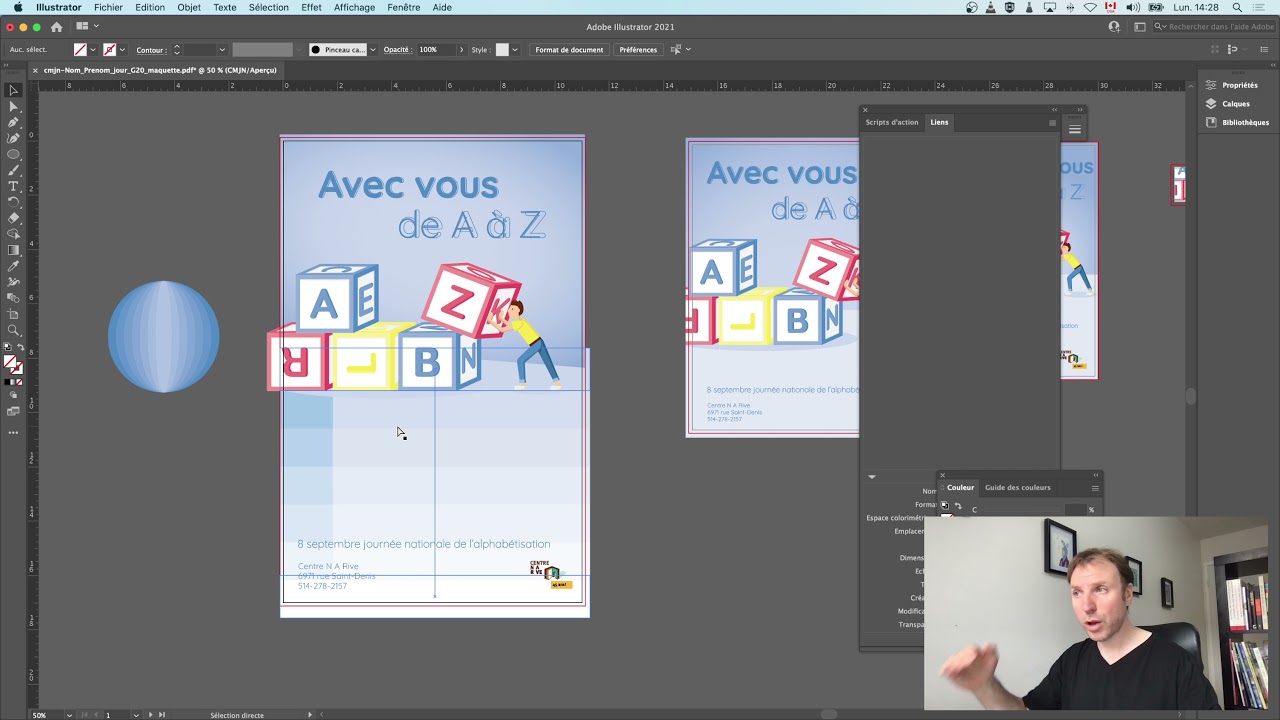Screen dimensions: 1280x720
Task: Open the zoom level 50% dropdown
Action: tap(69, 715)
